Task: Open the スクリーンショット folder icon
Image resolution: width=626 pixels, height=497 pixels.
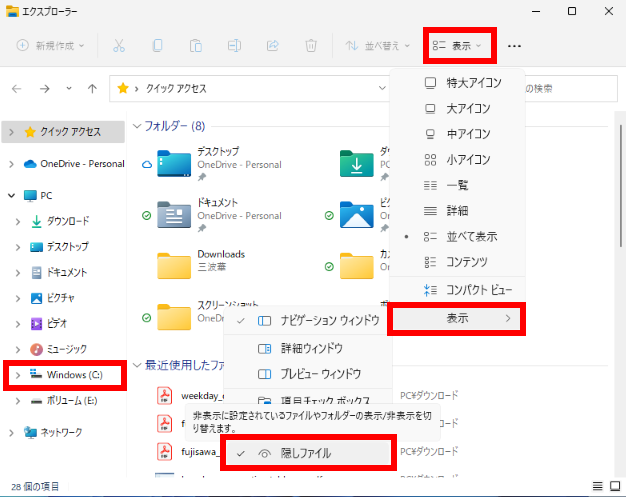Action: click(x=174, y=317)
